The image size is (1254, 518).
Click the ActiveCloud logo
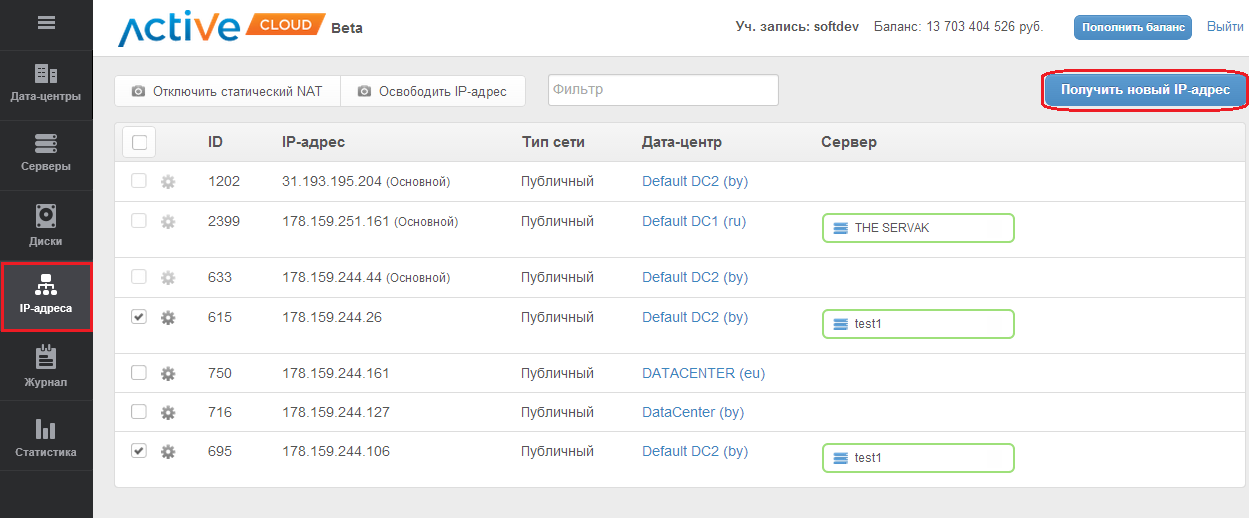[221, 27]
